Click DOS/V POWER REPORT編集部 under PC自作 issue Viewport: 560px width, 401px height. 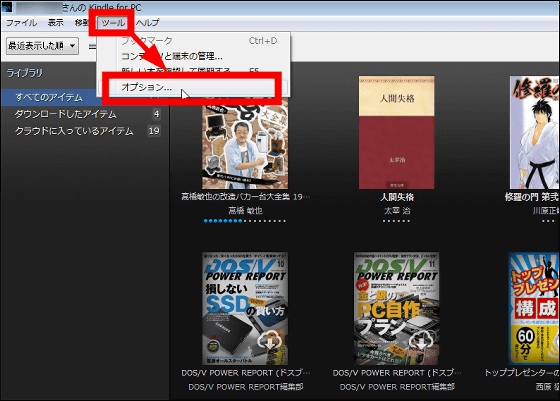click(x=397, y=387)
